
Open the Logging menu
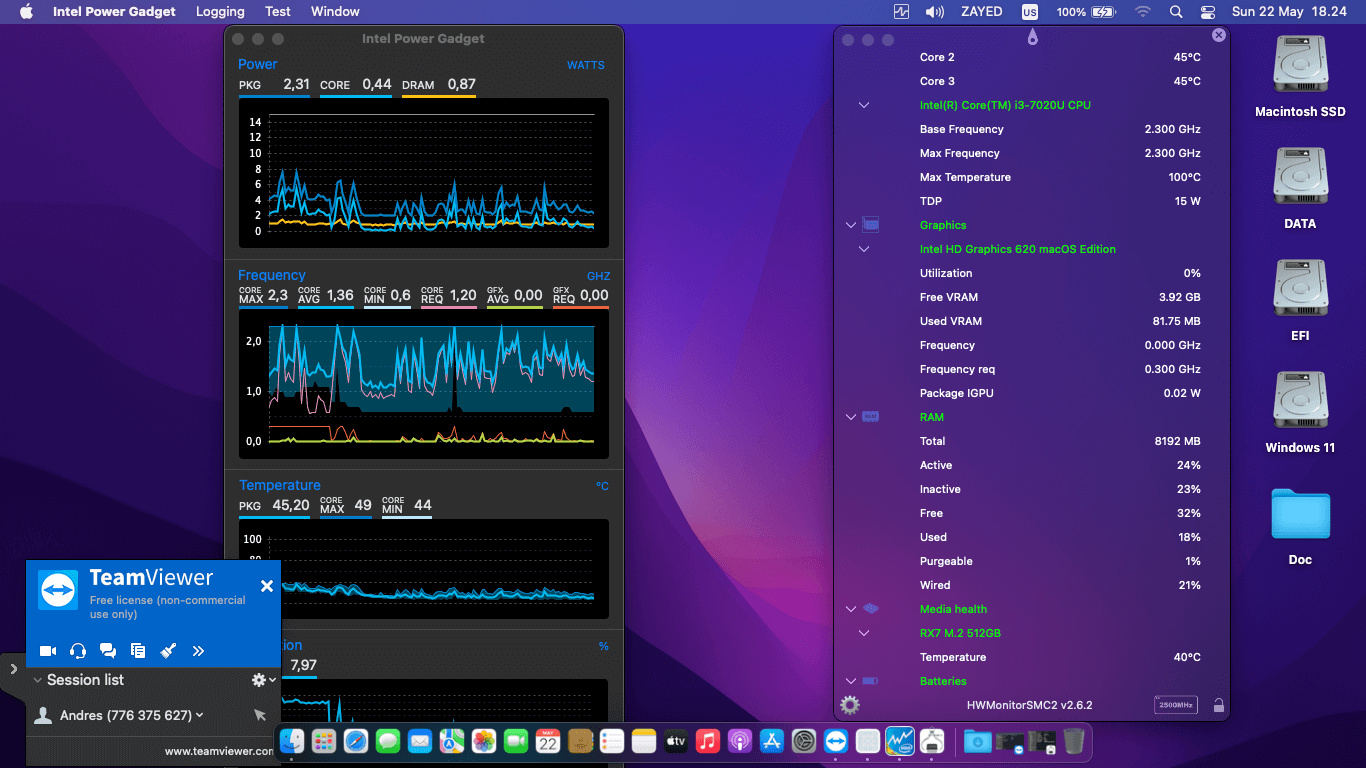pyautogui.click(x=220, y=11)
